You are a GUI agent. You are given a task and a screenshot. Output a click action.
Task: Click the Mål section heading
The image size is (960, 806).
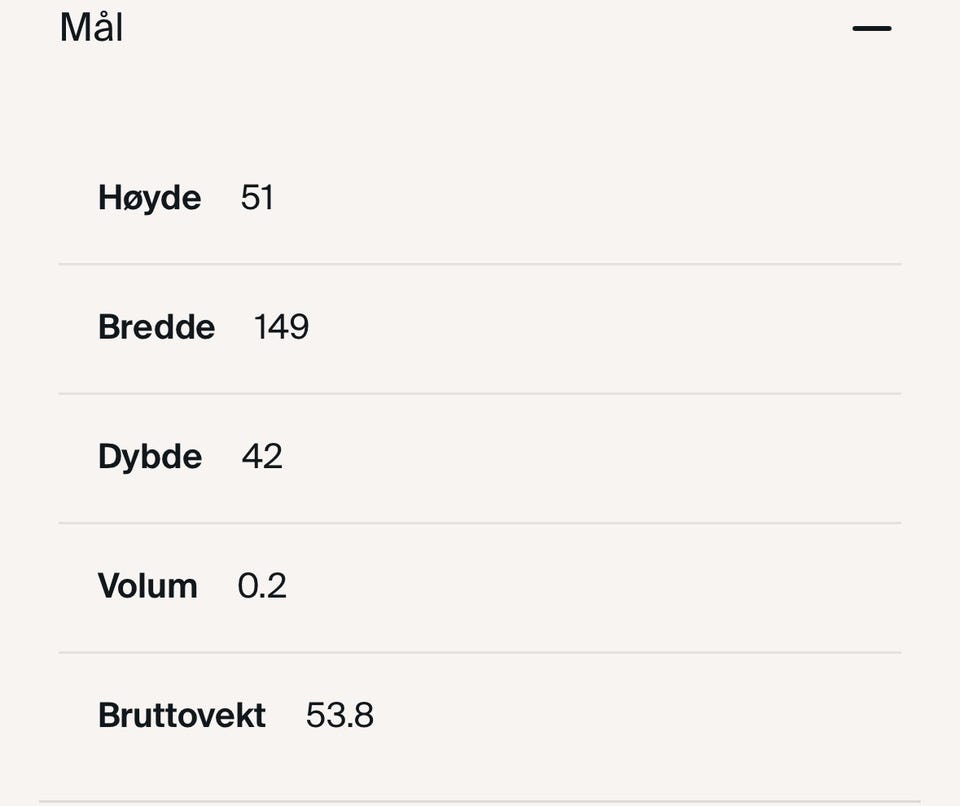(91, 27)
